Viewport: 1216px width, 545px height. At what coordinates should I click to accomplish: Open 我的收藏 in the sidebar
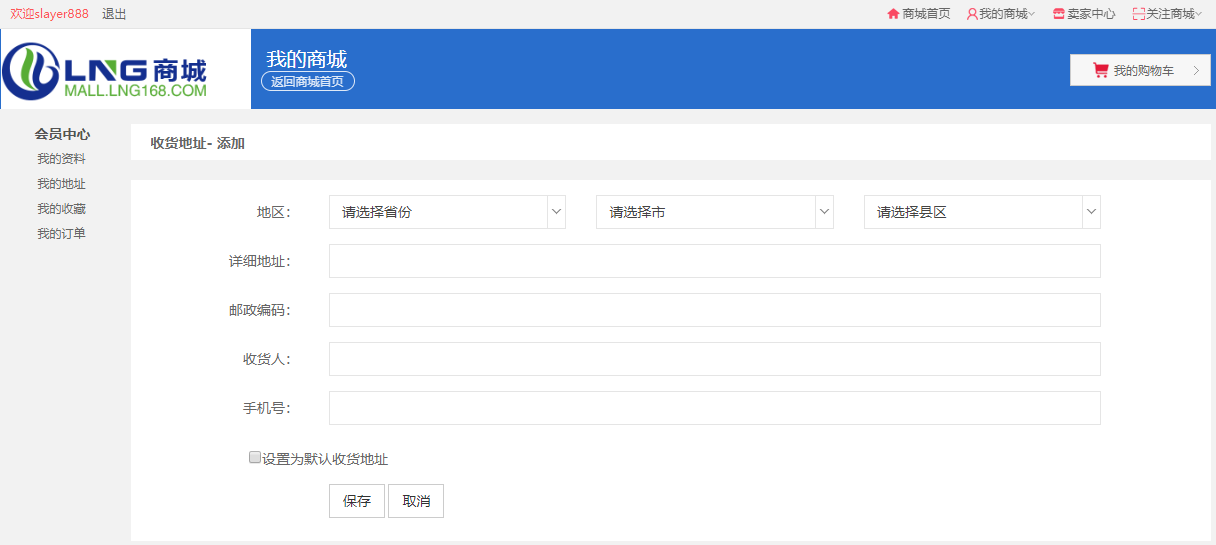(x=61, y=209)
